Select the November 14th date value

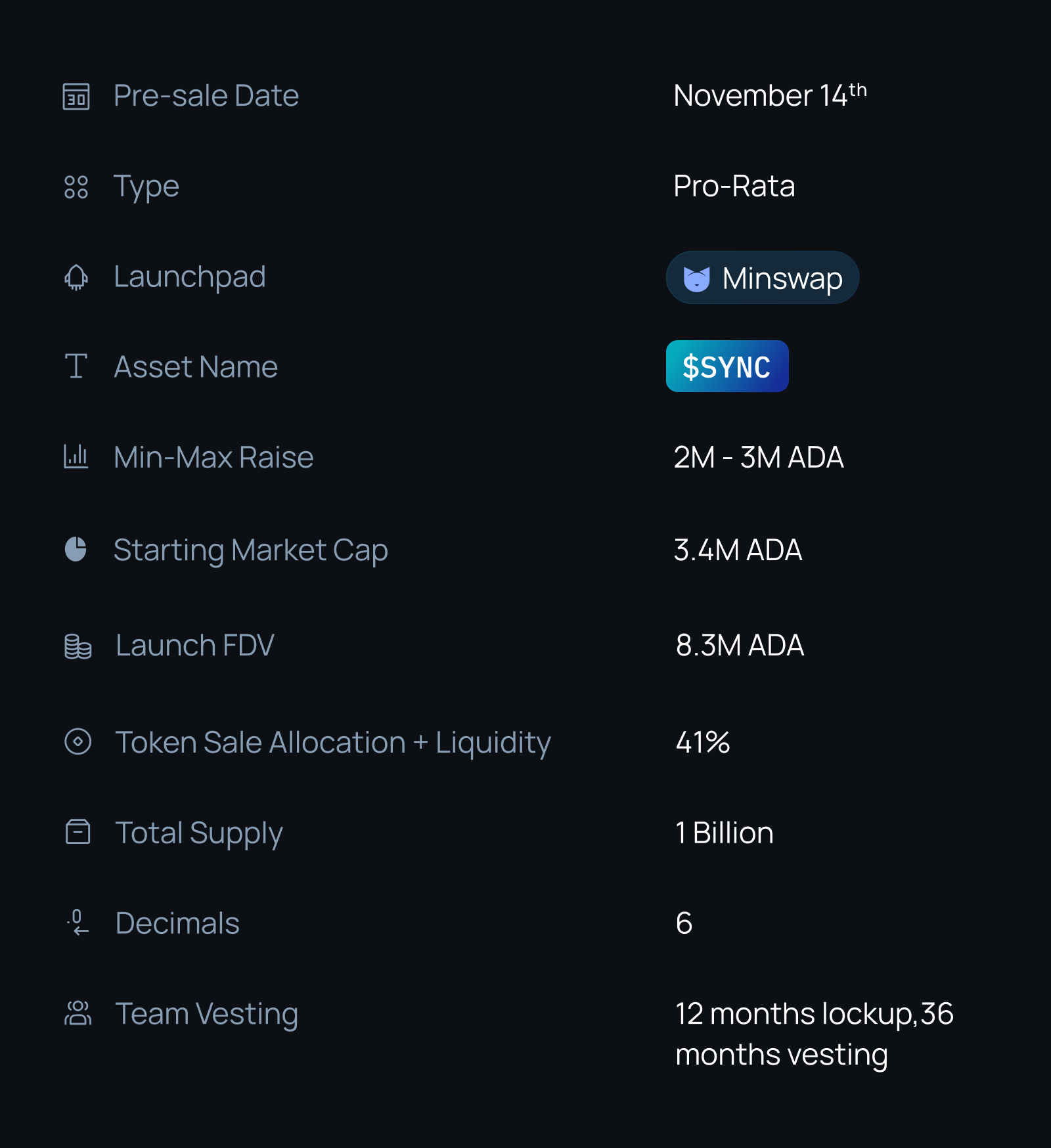tap(769, 96)
